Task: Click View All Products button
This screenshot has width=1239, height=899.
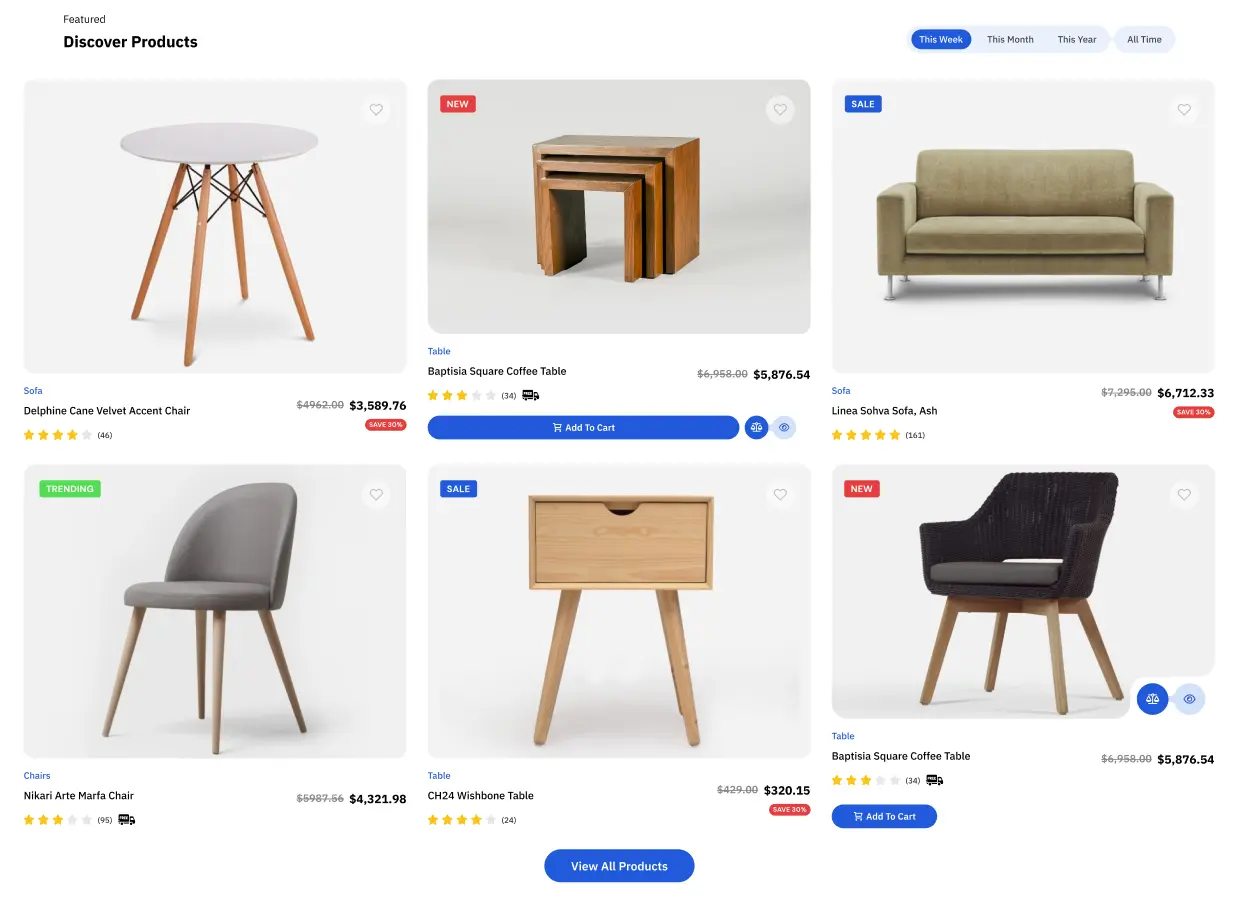Action: click(x=619, y=866)
